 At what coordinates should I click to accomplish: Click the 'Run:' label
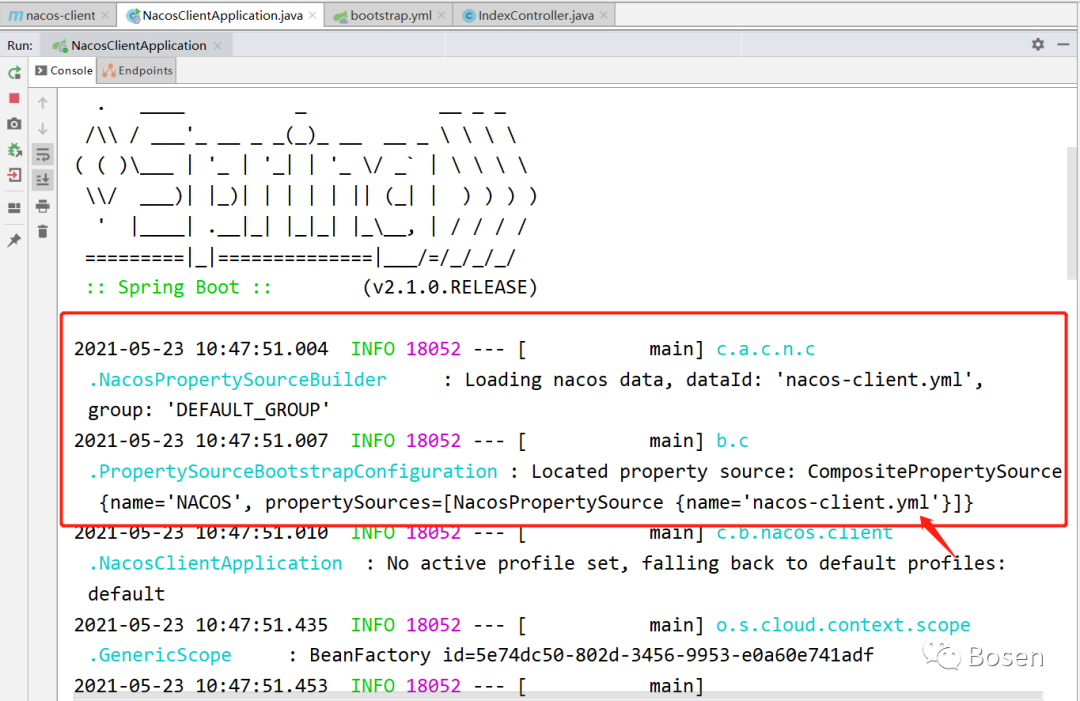click(x=20, y=45)
